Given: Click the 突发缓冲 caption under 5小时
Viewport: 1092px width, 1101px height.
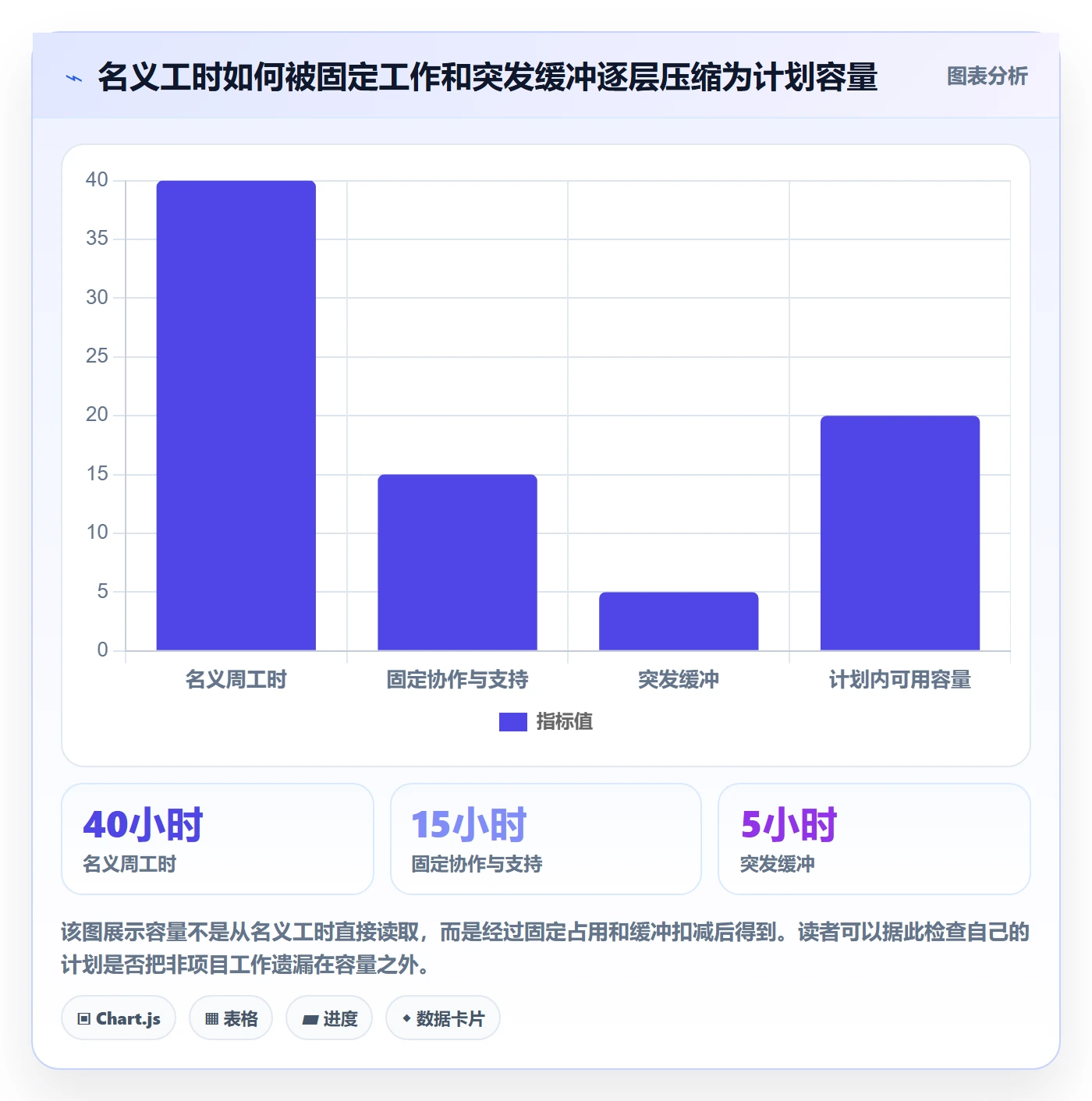Looking at the screenshot, I should 778,864.
